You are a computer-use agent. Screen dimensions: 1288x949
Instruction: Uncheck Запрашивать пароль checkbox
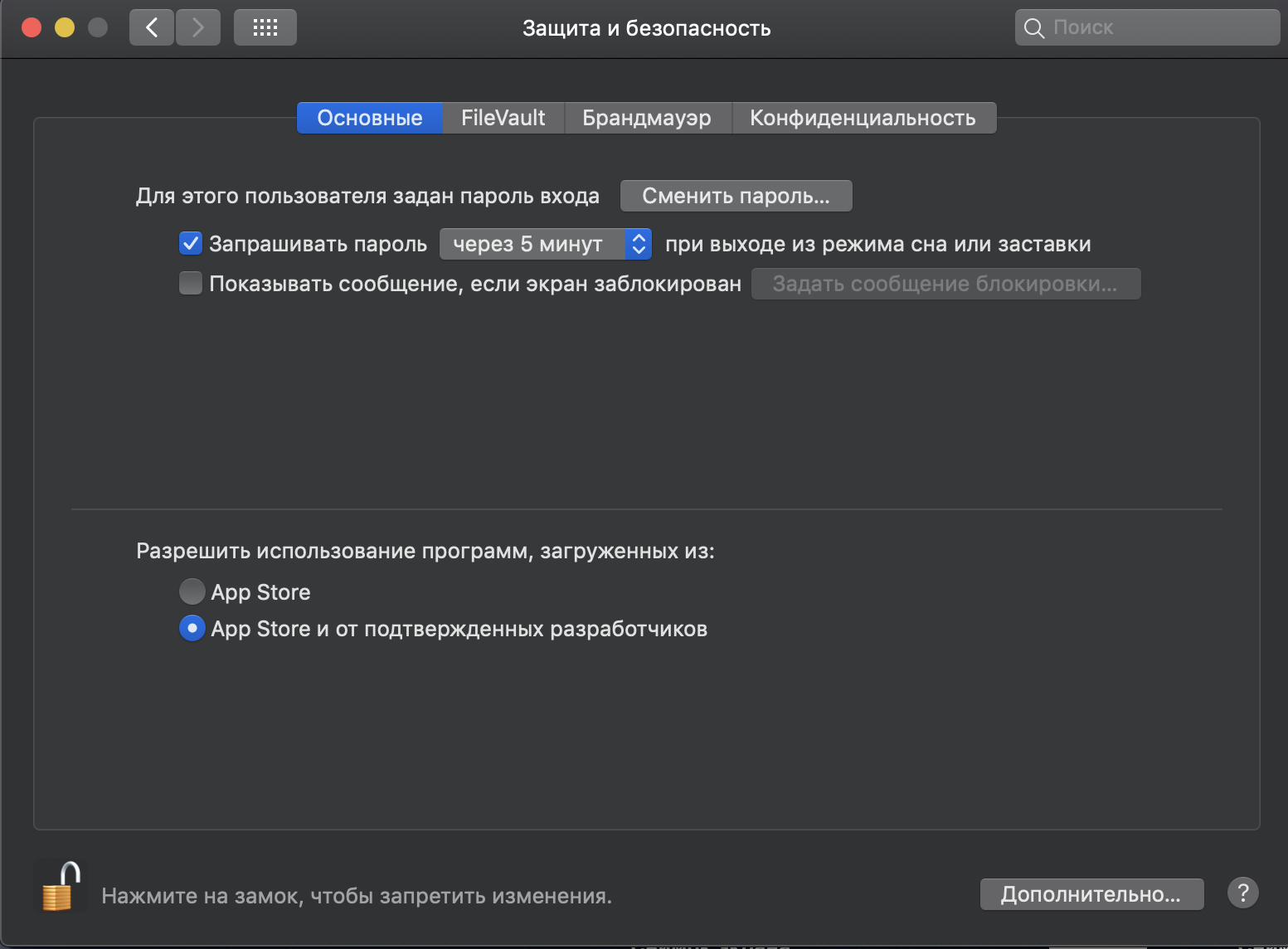coord(190,243)
